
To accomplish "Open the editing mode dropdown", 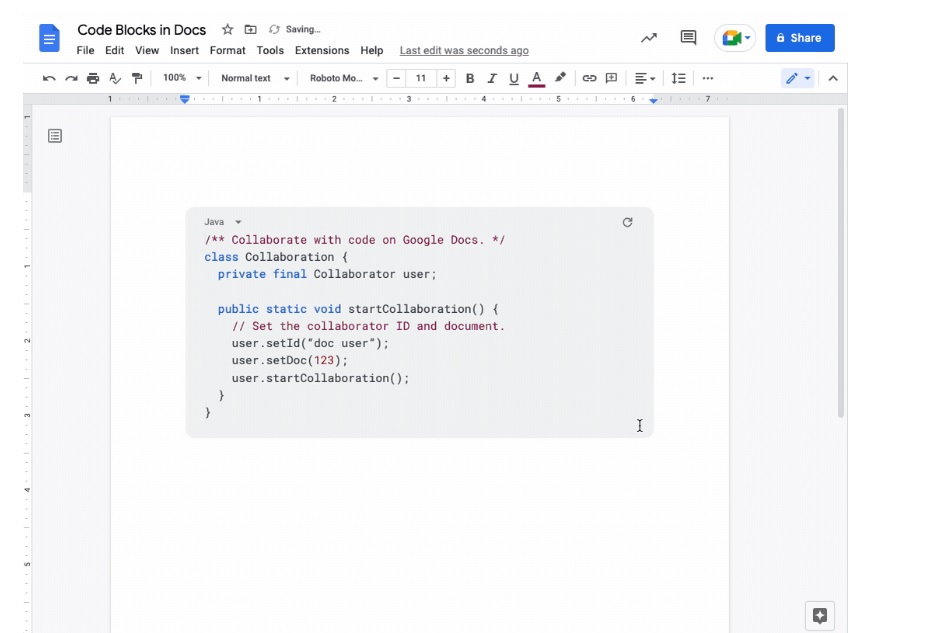I will click(798, 78).
